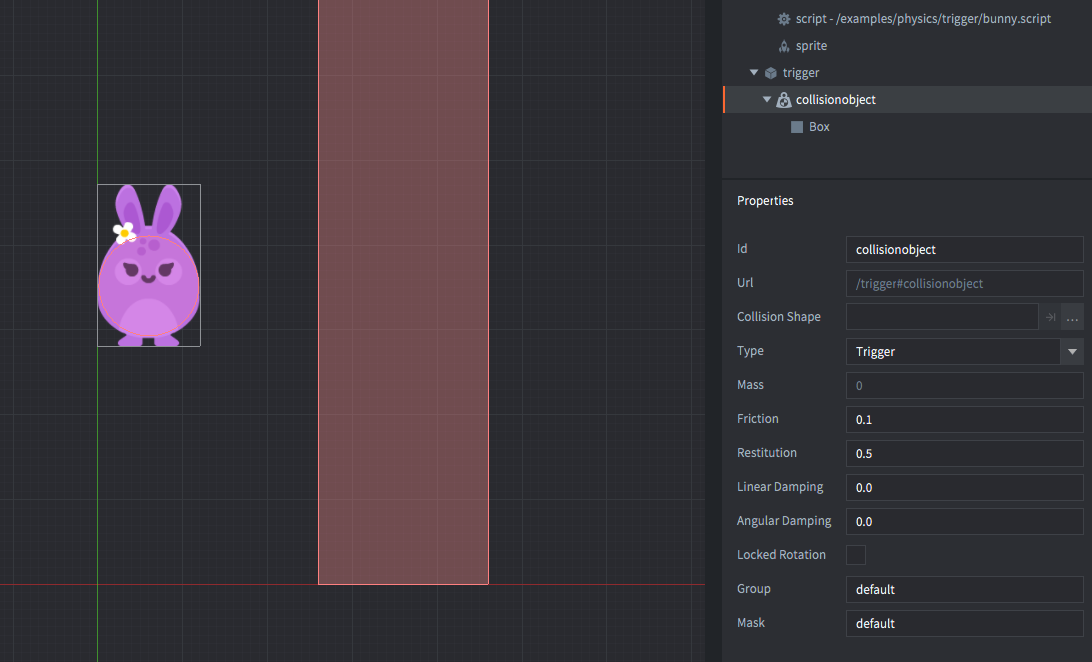The width and height of the screenshot is (1092, 662).
Task: Select the sprite row in outline
Action: pos(907,46)
